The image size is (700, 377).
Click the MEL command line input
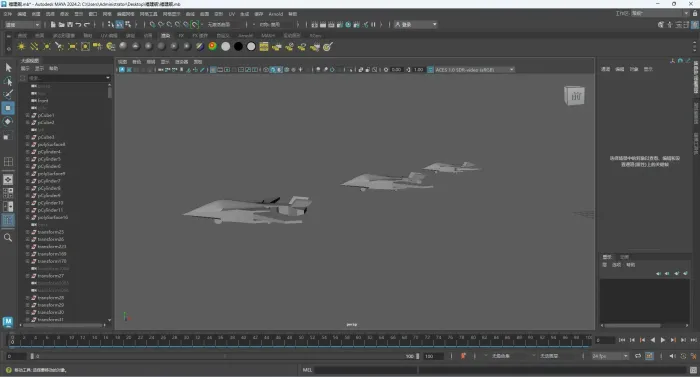(x=500, y=370)
